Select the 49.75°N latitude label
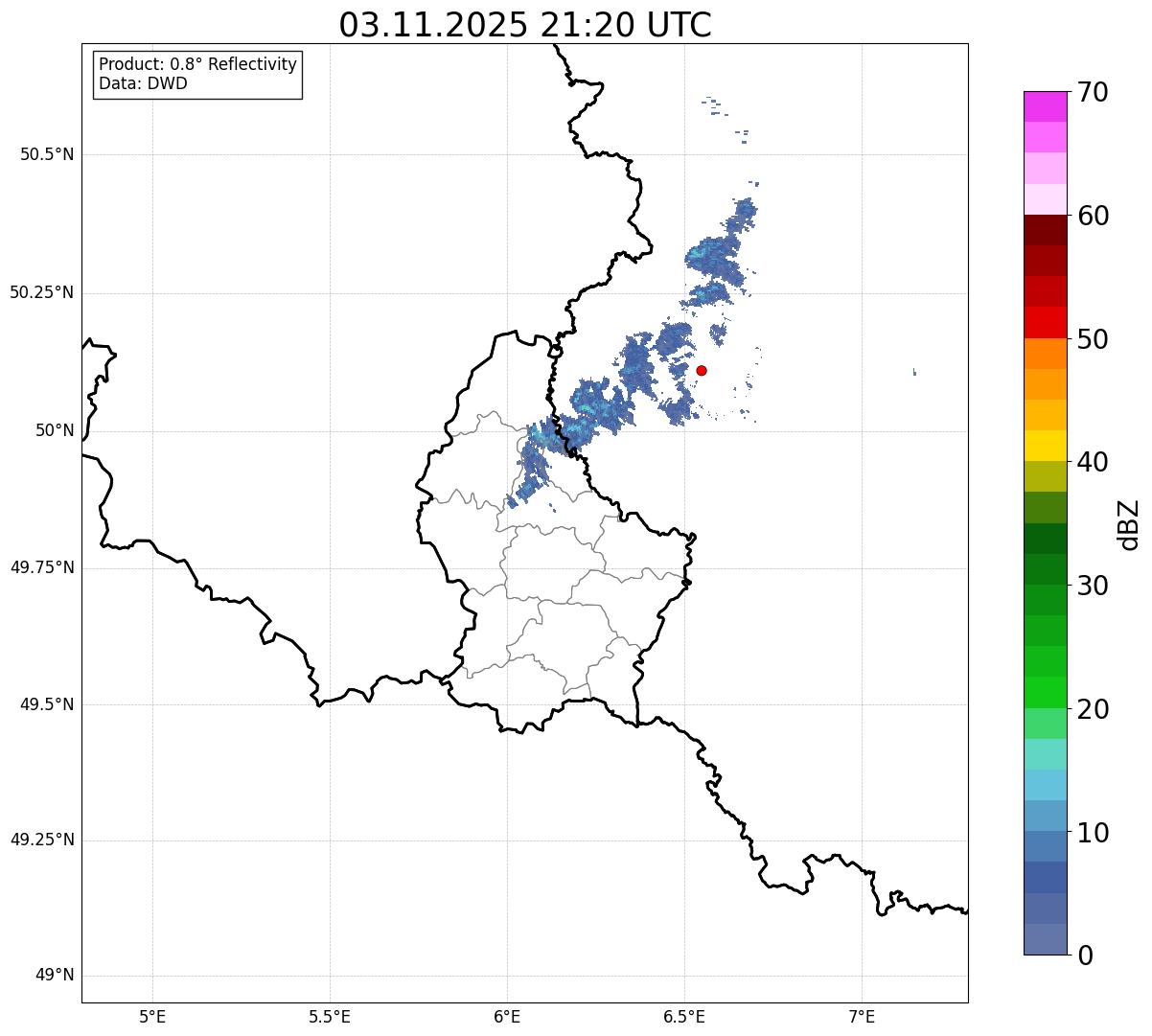 42,568
